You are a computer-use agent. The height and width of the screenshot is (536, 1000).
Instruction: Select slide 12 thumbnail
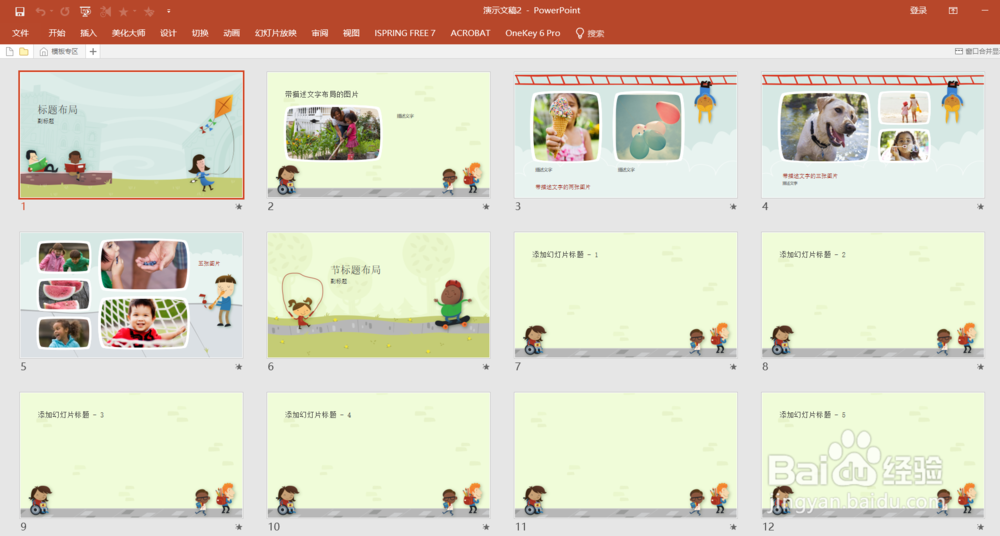pos(873,455)
